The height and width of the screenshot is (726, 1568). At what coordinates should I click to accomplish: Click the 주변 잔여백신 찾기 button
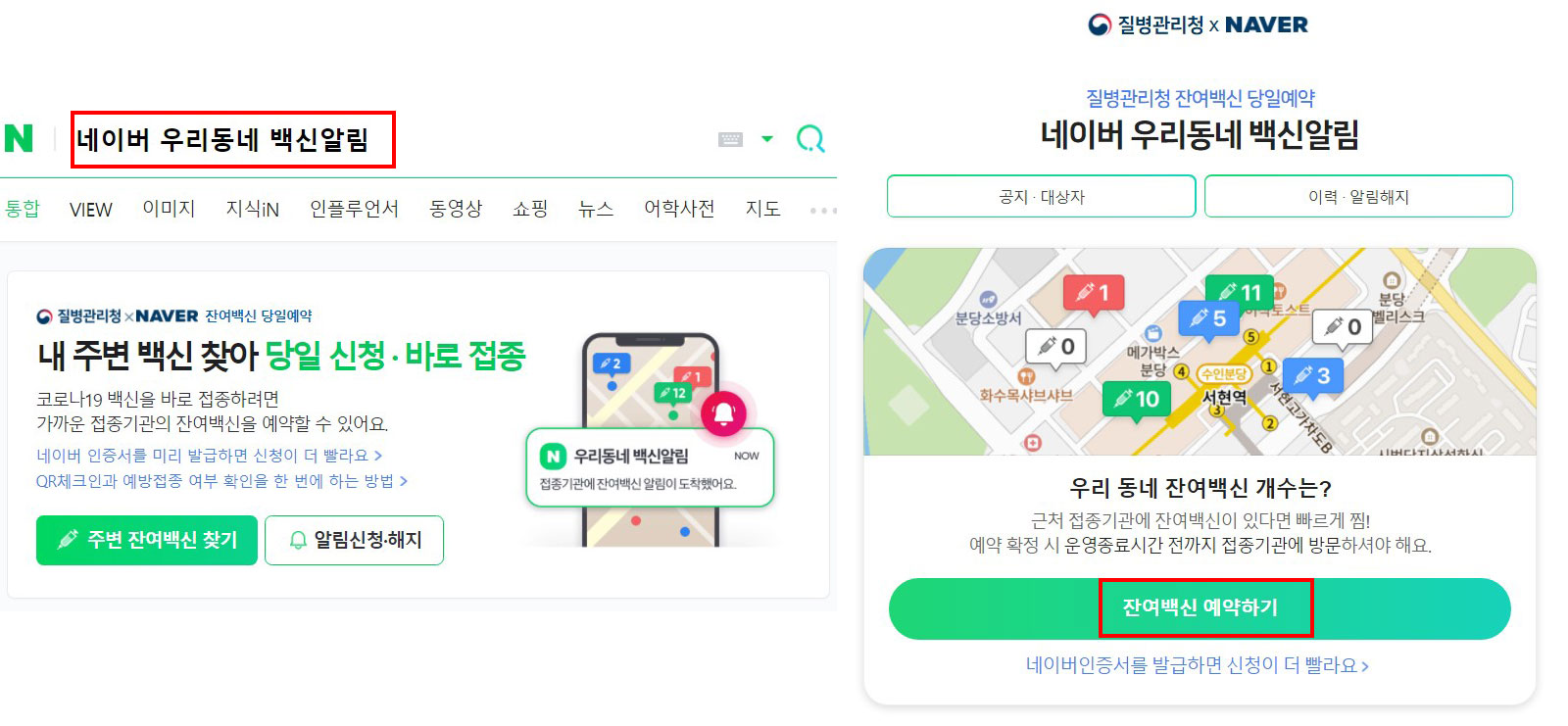(x=147, y=540)
